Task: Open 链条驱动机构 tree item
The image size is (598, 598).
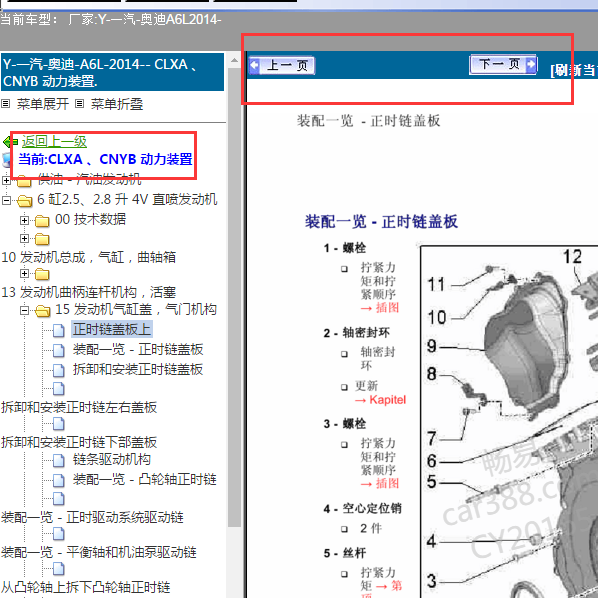Action: click(112, 460)
